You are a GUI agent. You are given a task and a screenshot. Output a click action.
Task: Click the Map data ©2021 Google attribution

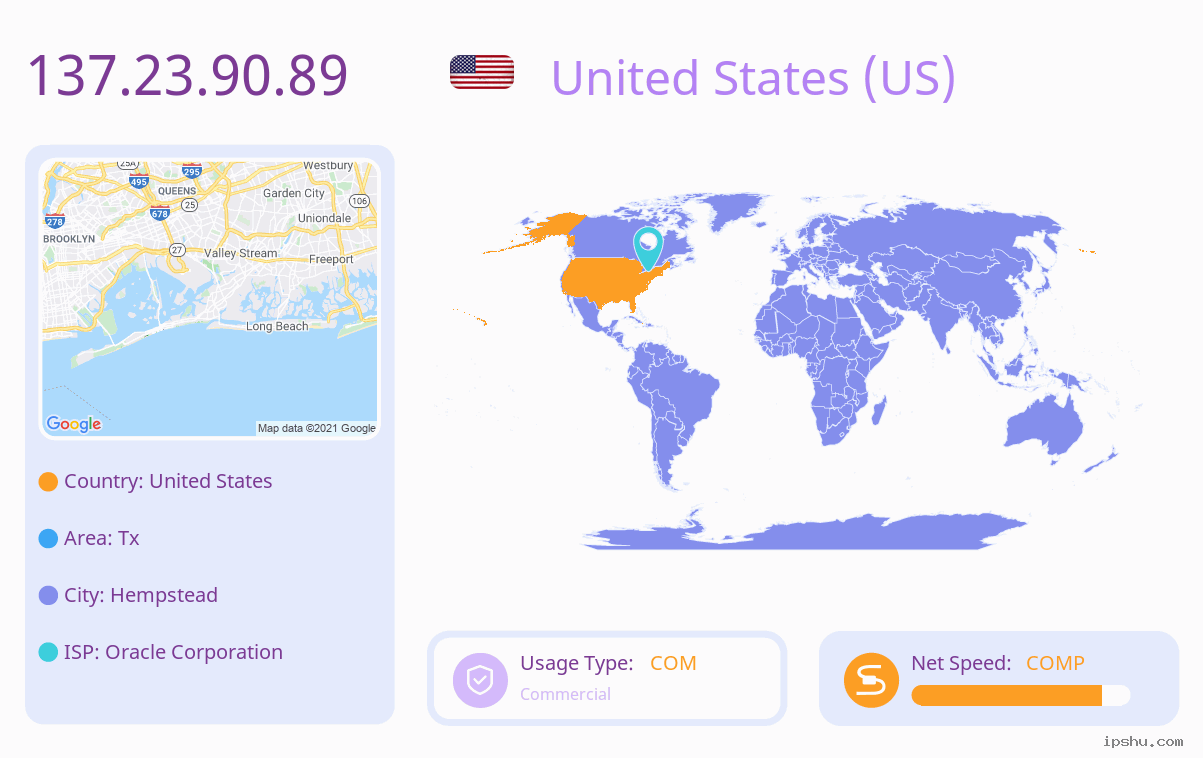tap(317, 428)
